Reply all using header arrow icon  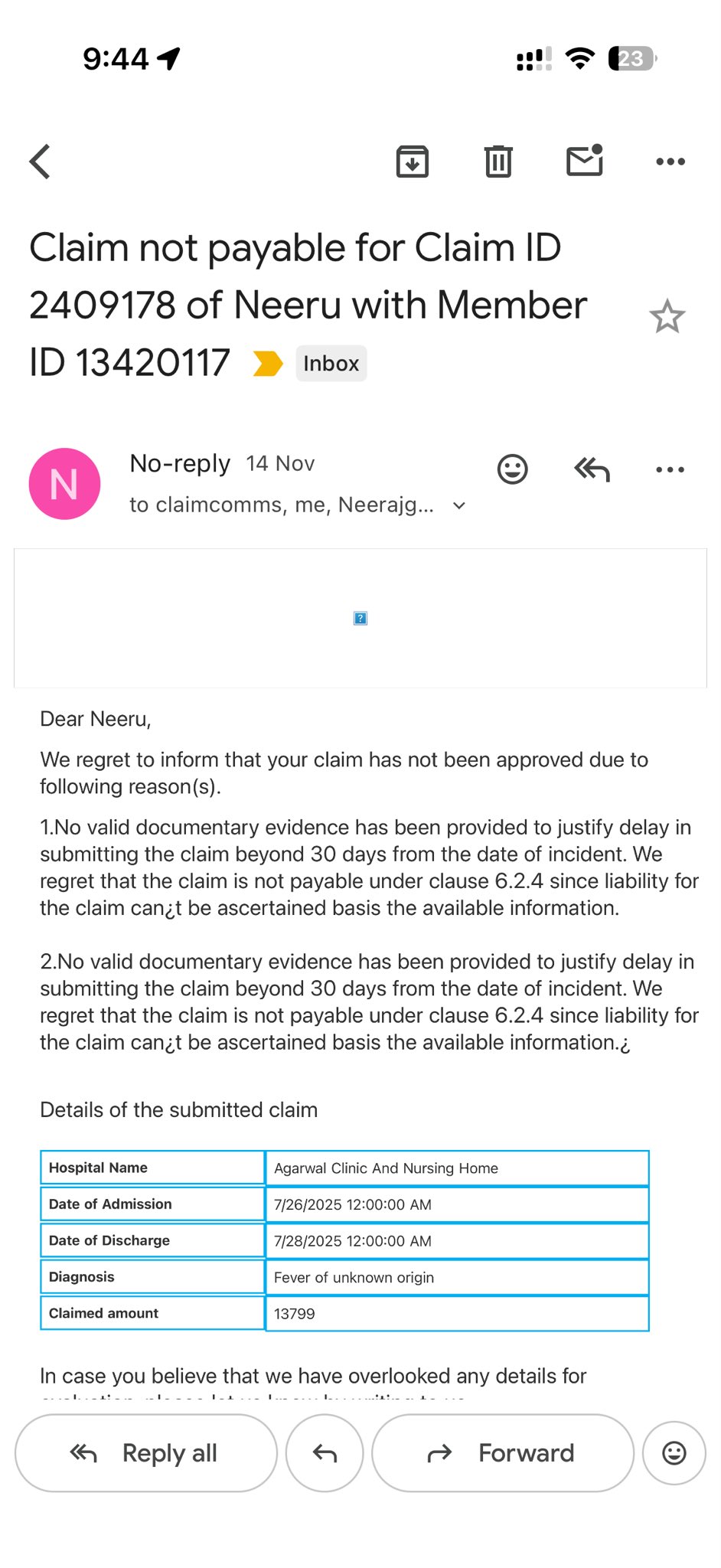click(592, 469)
